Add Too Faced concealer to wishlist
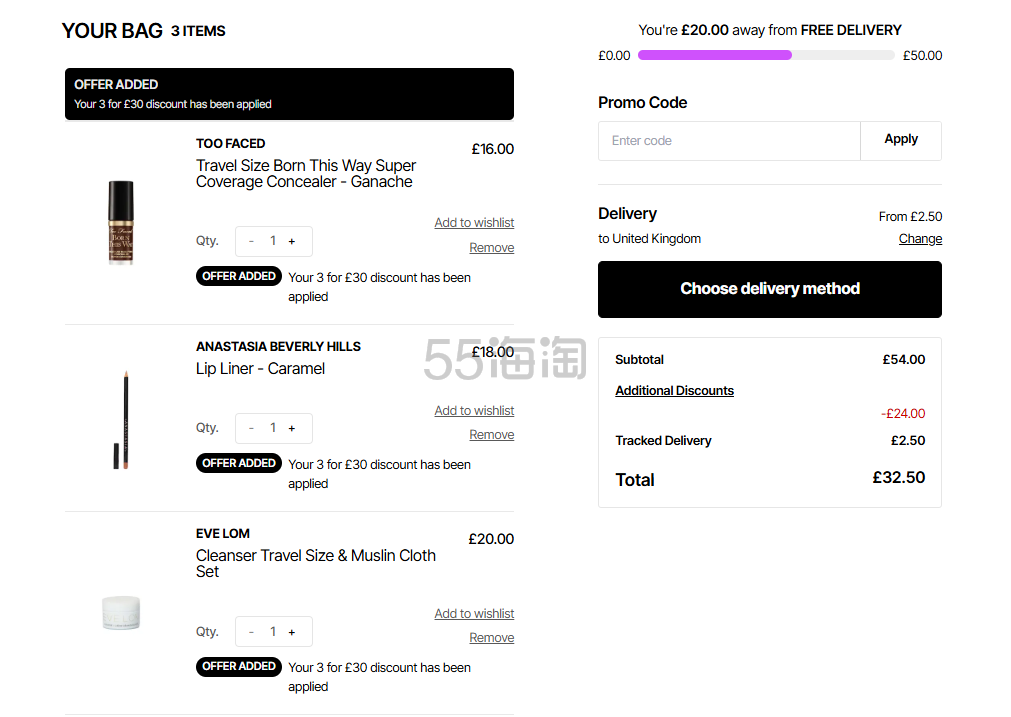Image resolution: width=1011 pixels, height=717 pixels. 474,223
